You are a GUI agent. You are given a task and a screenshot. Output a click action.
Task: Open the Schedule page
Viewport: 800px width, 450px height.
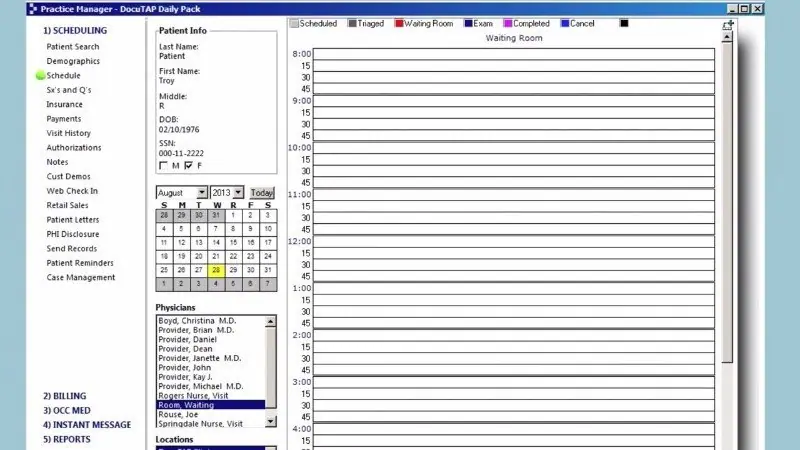click(x=63, y=76)
